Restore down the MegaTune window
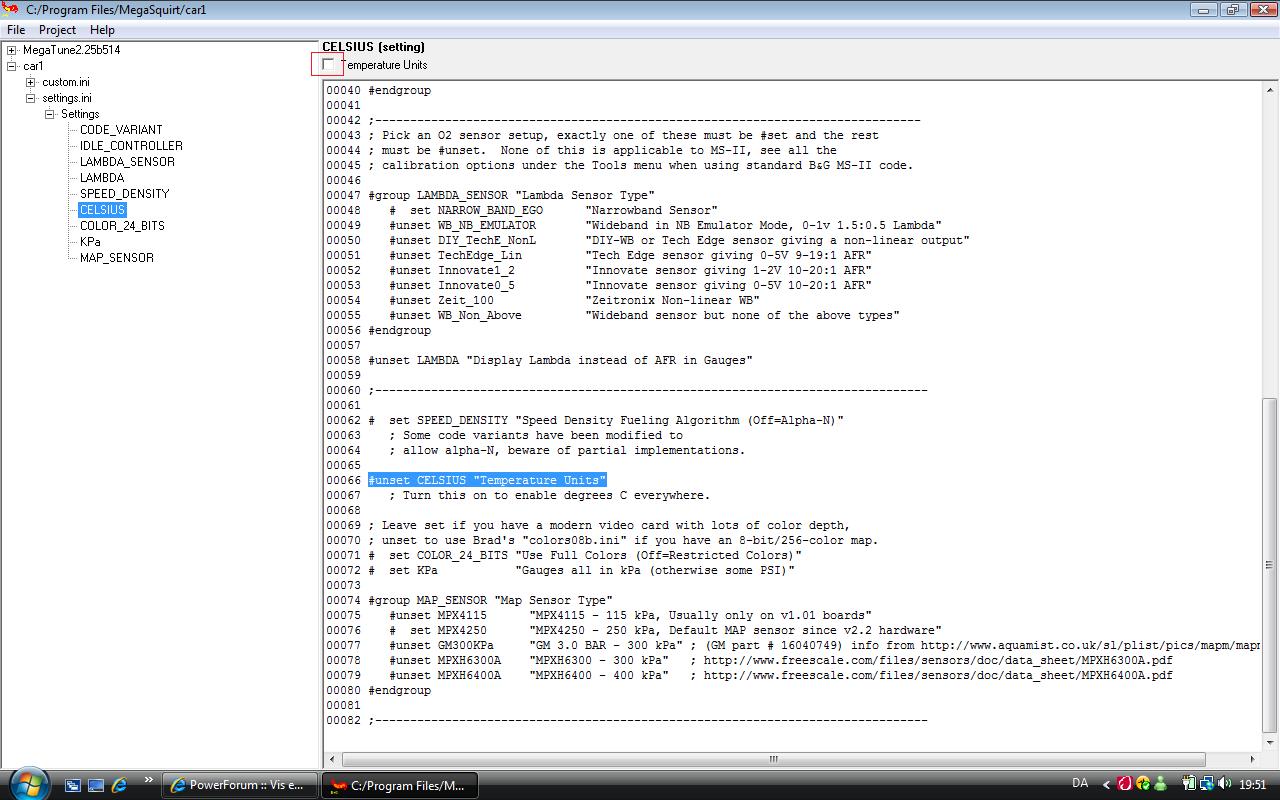This screenshot has width=1280, height=800. click(x=1232, y=9)
